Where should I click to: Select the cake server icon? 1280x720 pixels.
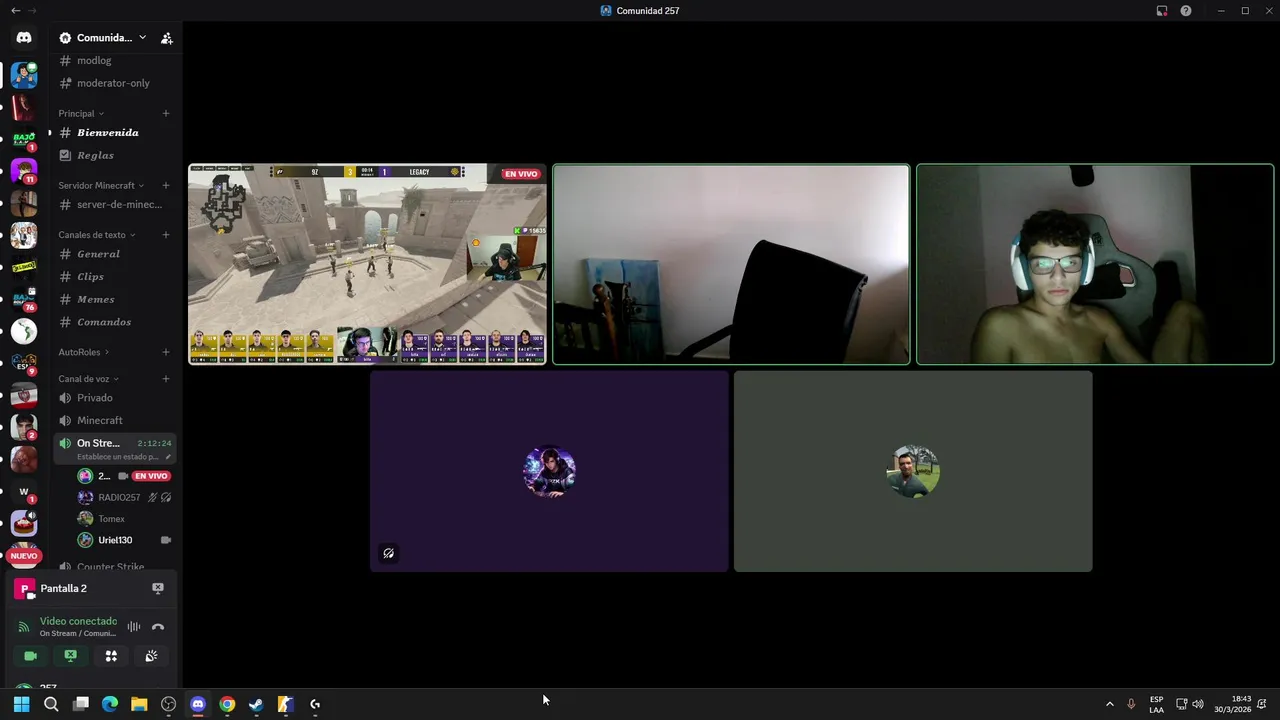click(24, 523)
